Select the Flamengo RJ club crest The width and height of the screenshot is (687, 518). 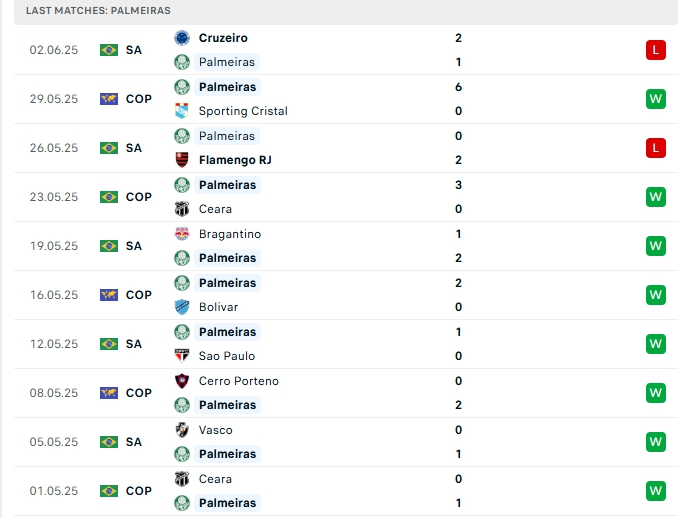(x=182, y=160)
